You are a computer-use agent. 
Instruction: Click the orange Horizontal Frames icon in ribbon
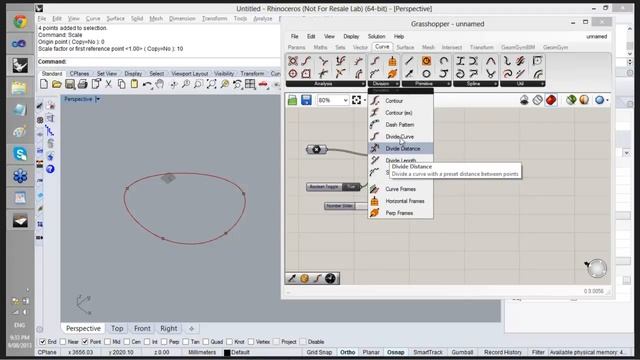(392, 61)
